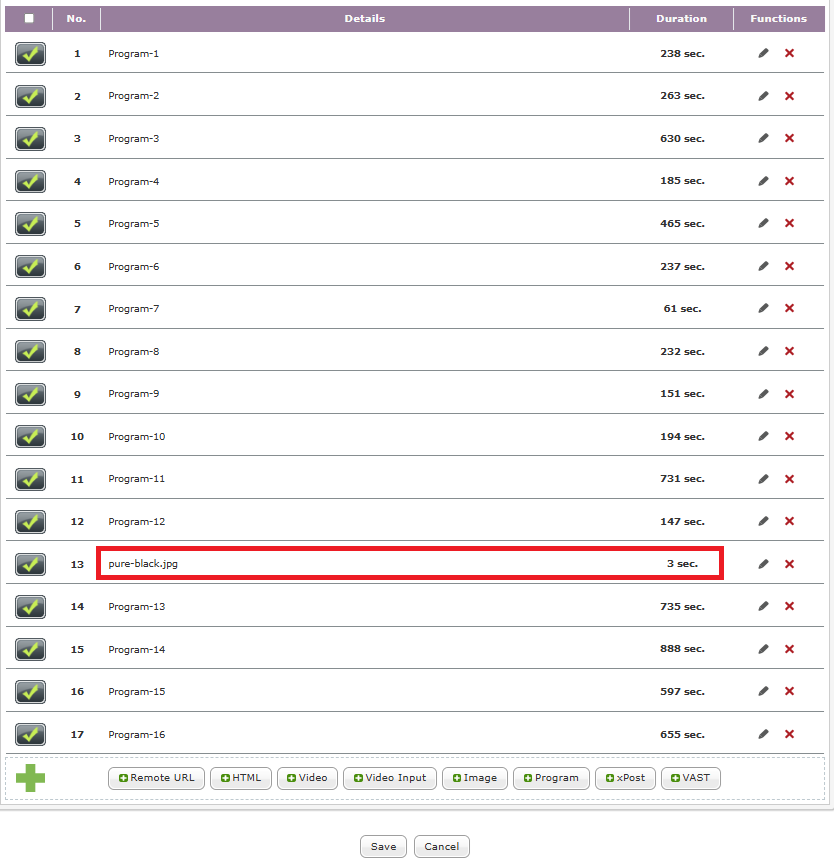Uncheck the Program-9 row checkbox
Image resolution: width=834 pixels, height=859 pixels.
(x=30, y=394)
